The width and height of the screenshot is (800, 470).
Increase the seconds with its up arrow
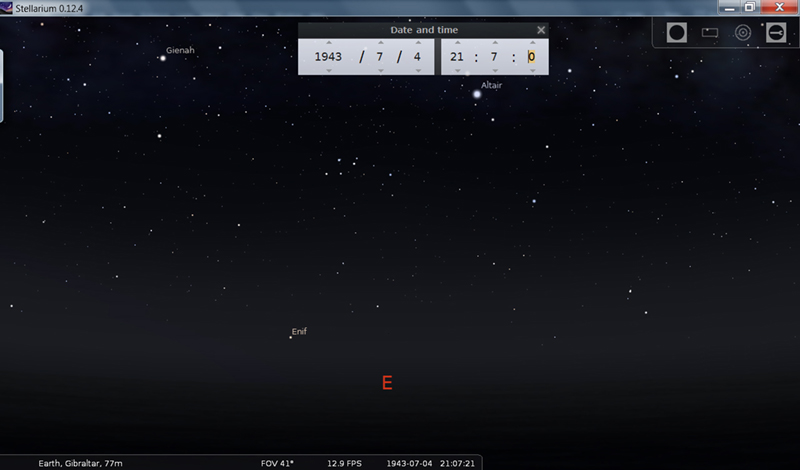click(x=533, y=43)
